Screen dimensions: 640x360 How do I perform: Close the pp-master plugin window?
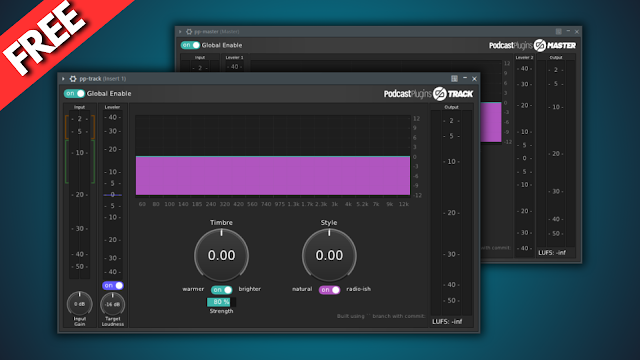coord(577,31)
